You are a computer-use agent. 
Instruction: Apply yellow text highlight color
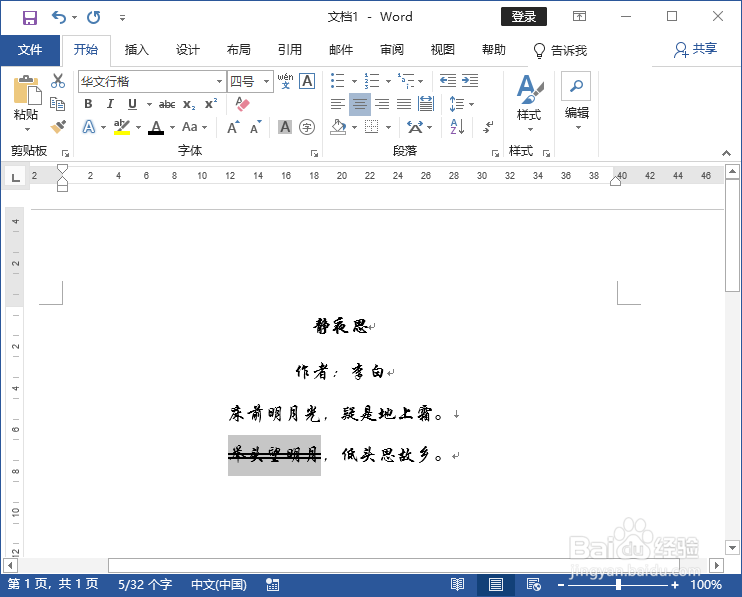[x=122, y=127]
